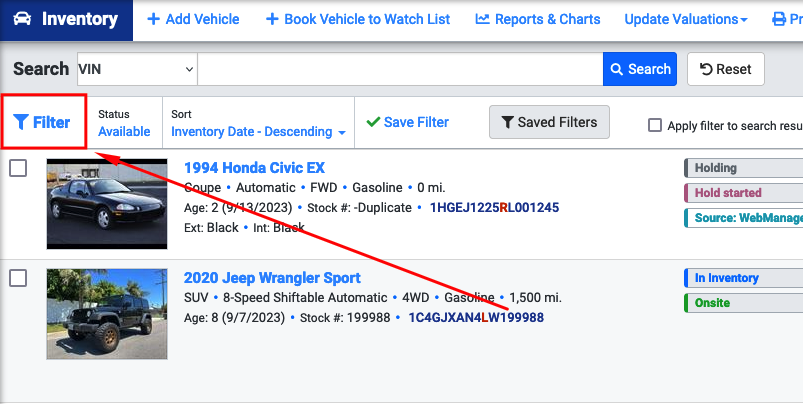This screenshot has height=404, width=803.
Task: Click the magnifier icon on Search button
Action: (x=617, y=69)
